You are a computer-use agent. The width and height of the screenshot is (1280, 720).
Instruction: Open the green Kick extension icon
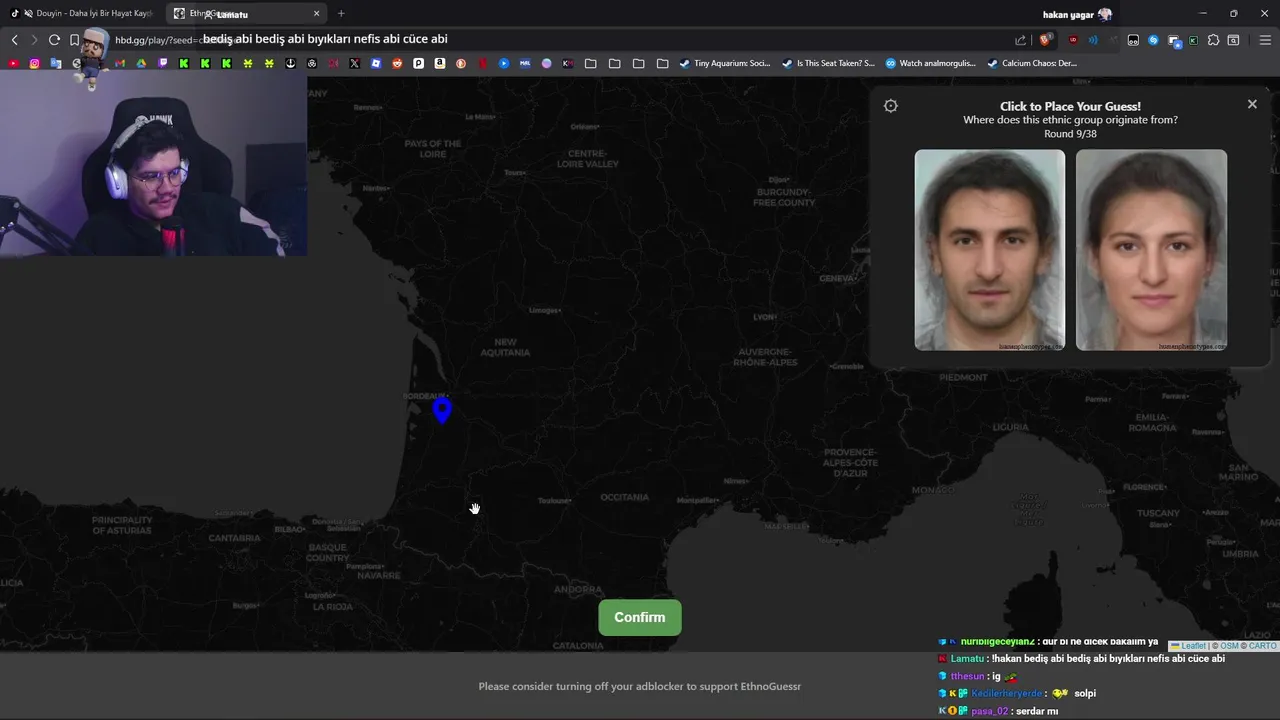coord(1193,40)
